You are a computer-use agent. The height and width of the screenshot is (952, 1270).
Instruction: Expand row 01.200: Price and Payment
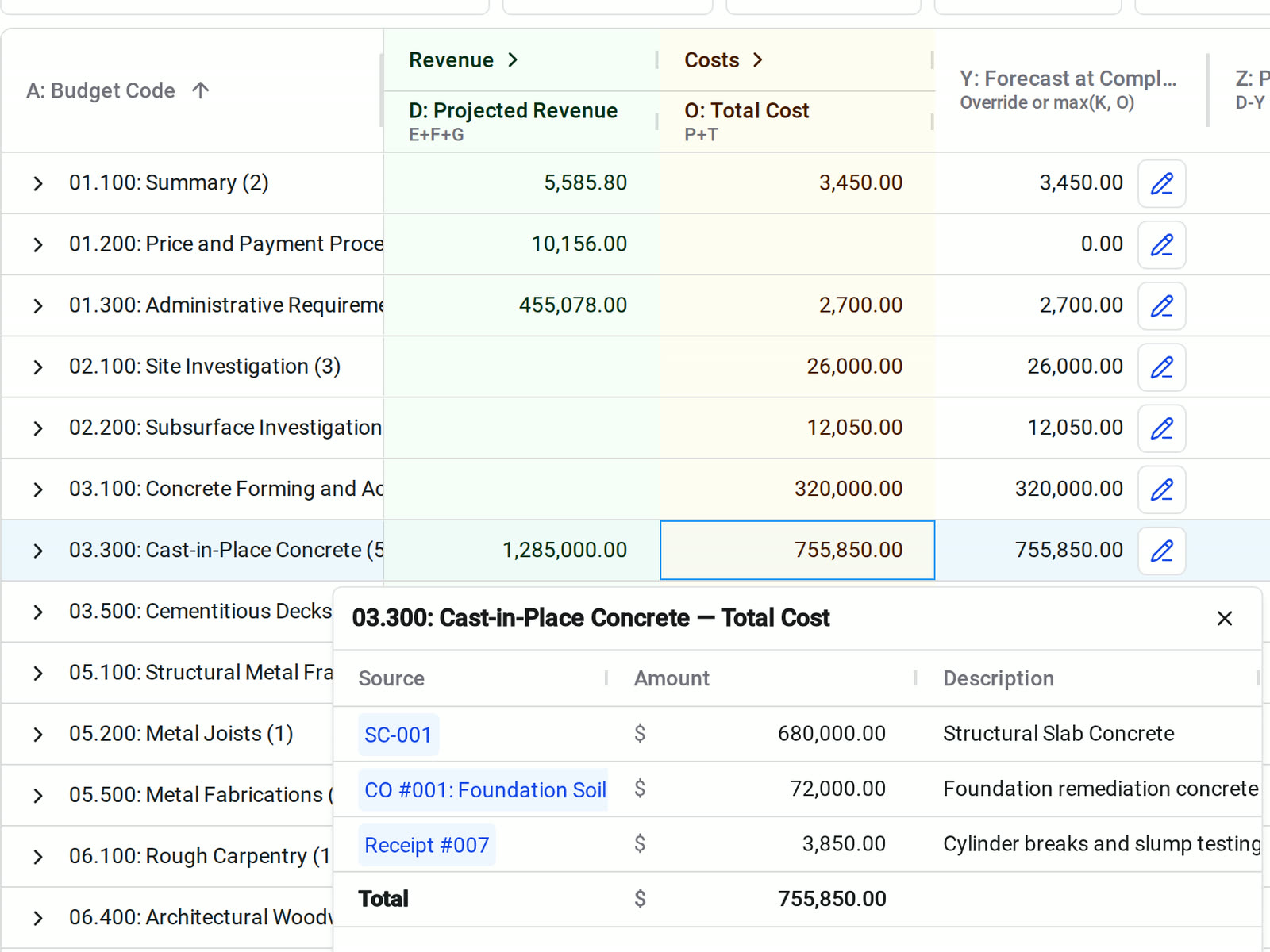click(37, 244)
